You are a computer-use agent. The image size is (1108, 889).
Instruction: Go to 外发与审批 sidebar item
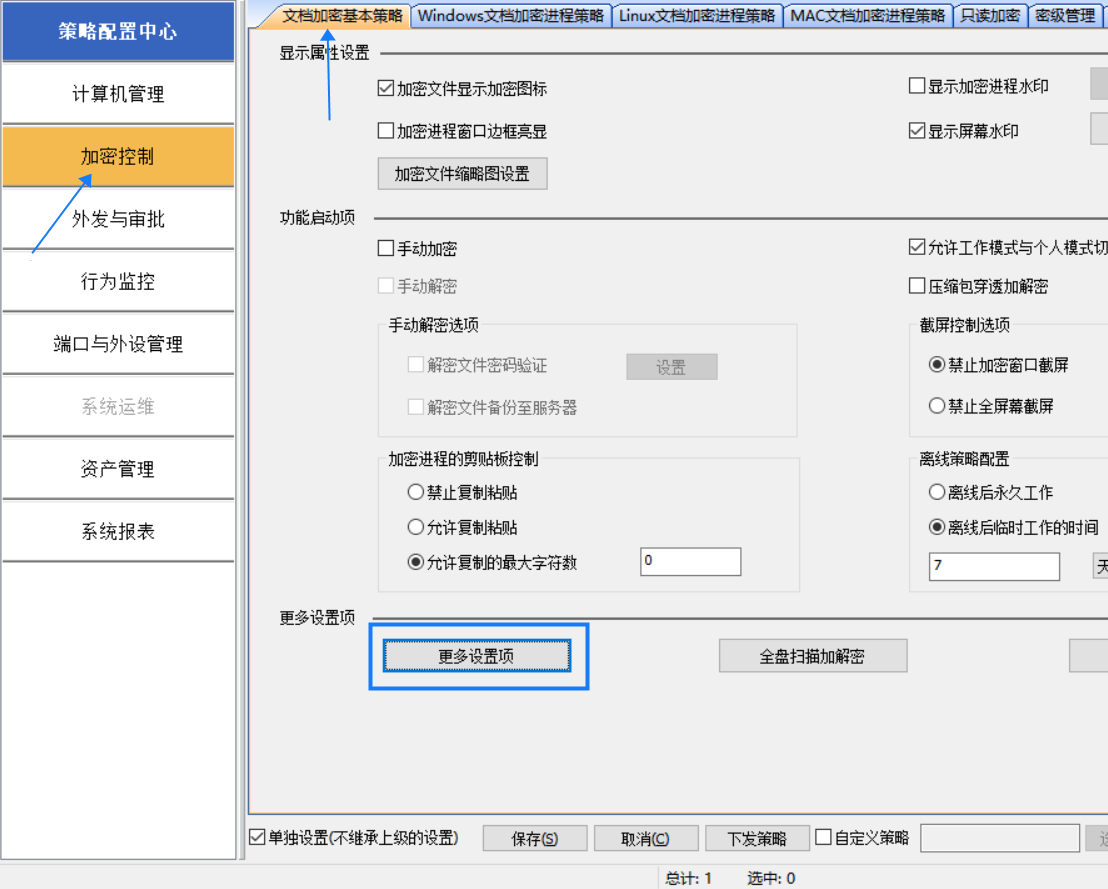pos(118,219)
